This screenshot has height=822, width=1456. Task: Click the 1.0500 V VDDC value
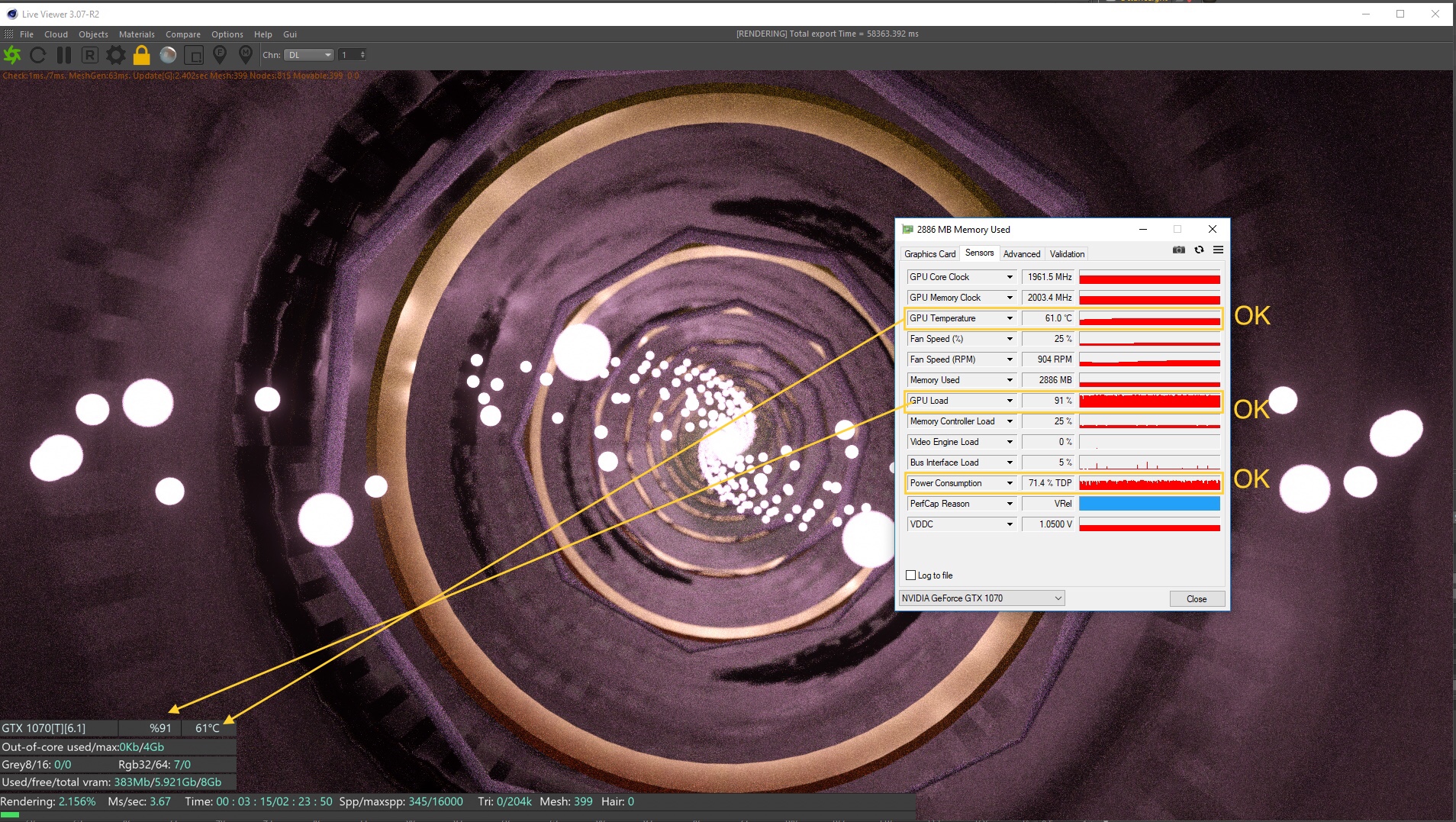pyautogui.click(x=1049, y=524)
